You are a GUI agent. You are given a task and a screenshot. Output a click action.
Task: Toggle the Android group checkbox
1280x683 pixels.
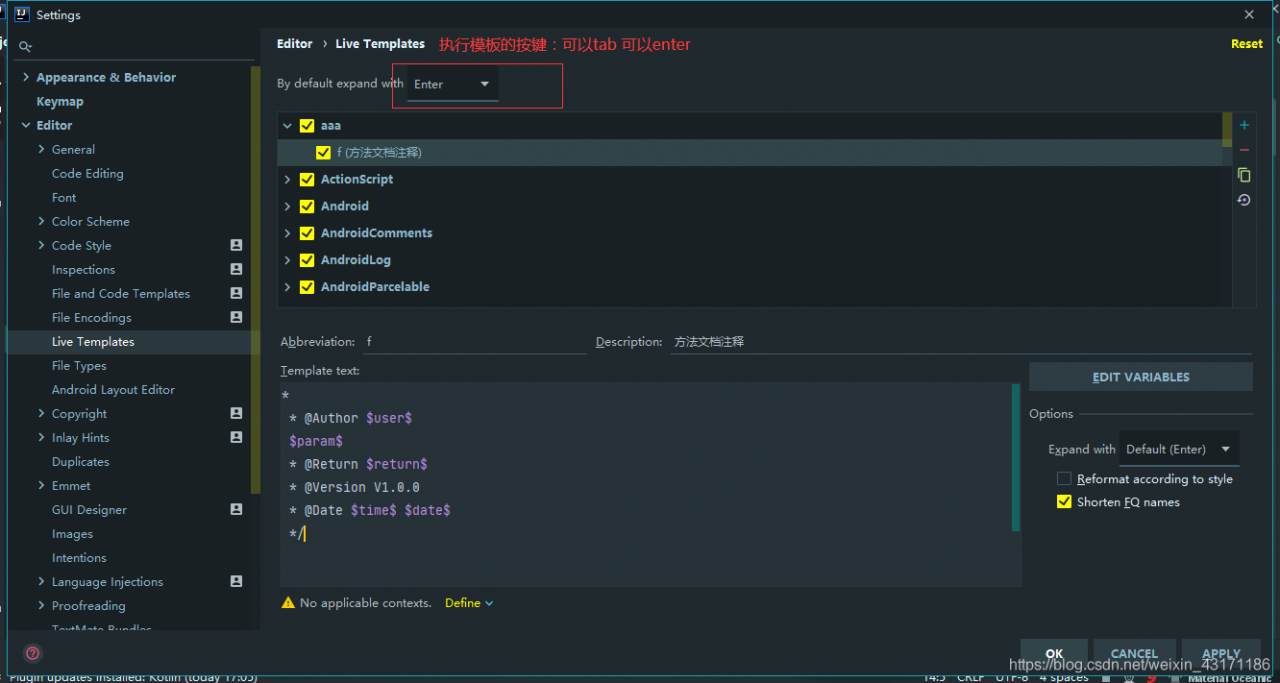pos(307,207)
